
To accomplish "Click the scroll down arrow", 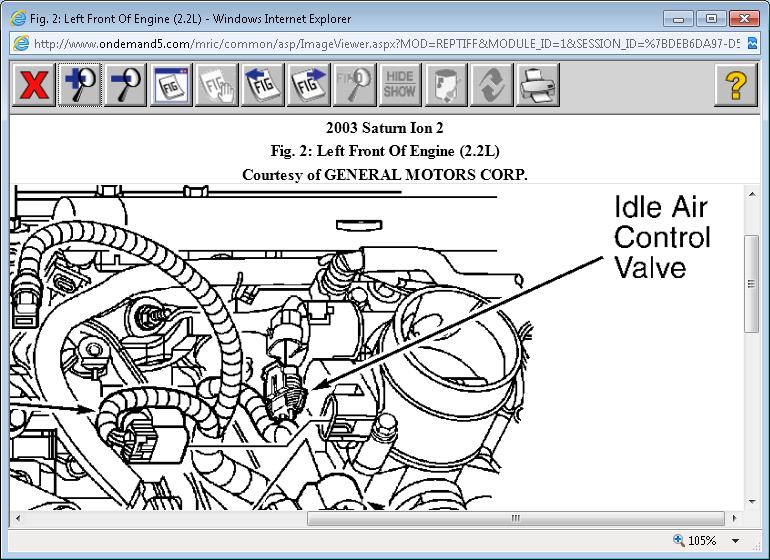I will point(751,502).
